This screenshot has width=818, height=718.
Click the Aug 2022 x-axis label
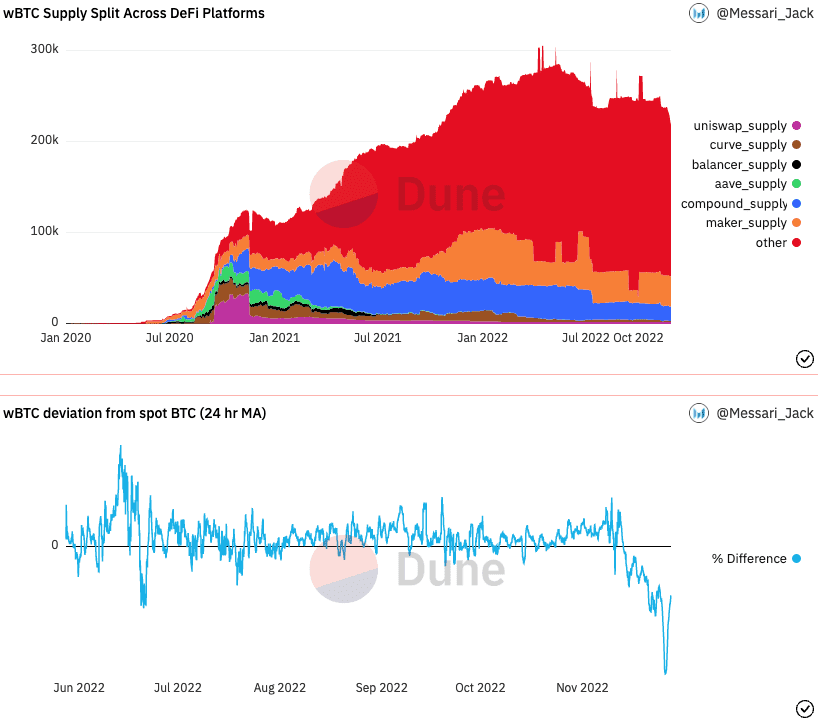click(280, 688)
